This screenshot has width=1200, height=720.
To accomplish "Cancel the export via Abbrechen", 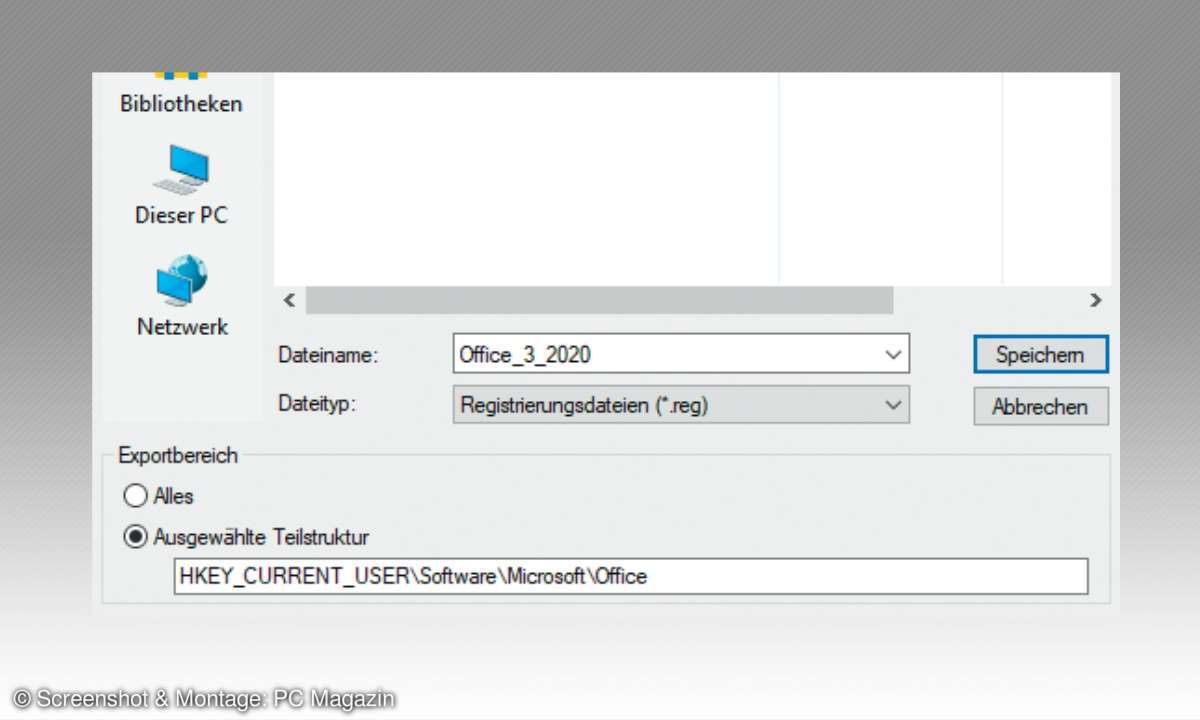I will click(x=1040, y=406).
